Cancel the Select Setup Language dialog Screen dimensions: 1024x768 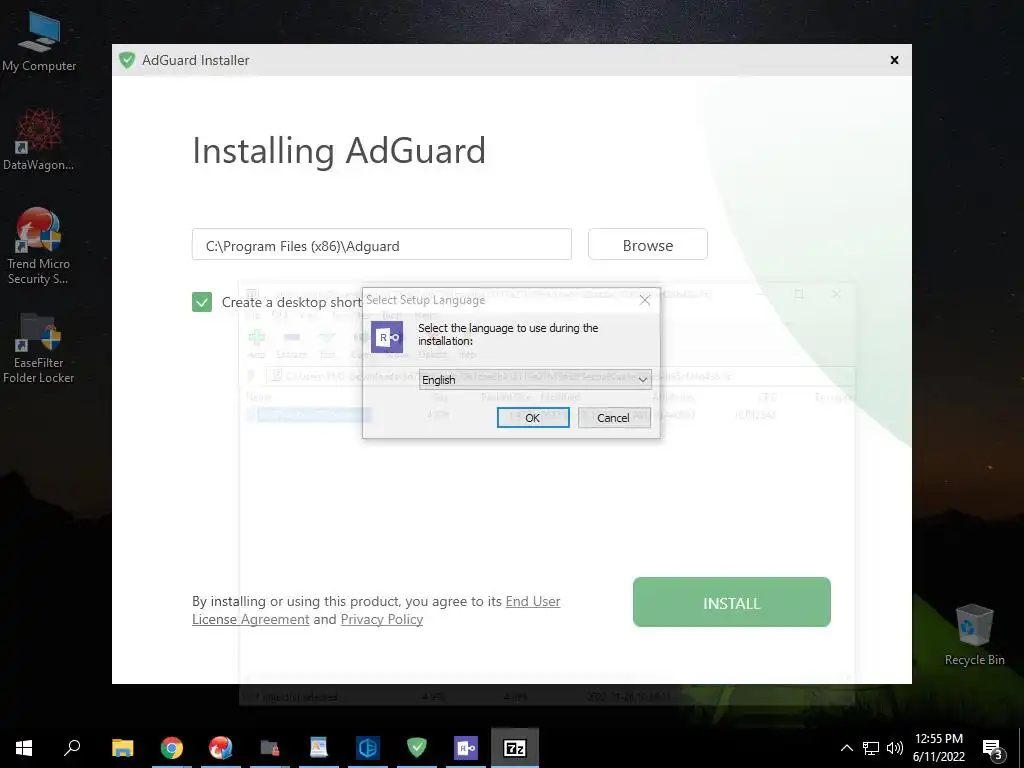point(614,418)
